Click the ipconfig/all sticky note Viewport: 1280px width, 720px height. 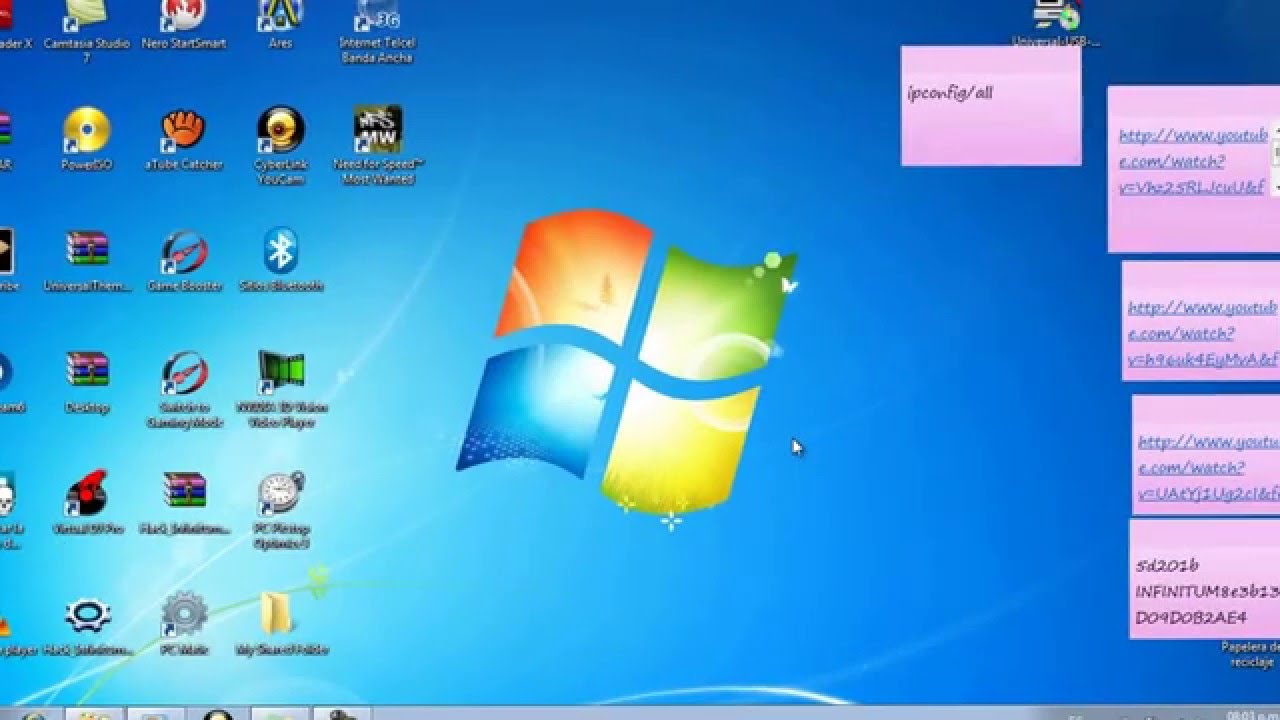[x=991, y=105]
